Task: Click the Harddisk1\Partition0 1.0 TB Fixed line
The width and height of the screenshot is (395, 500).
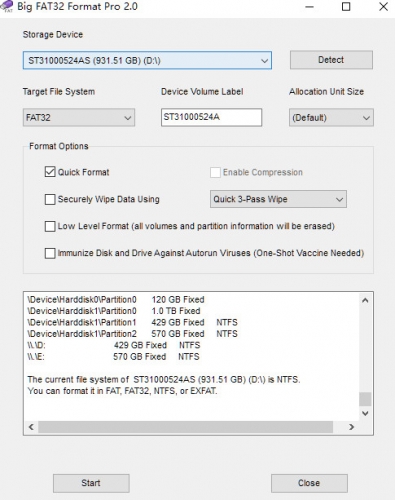Action: (114, 311)
